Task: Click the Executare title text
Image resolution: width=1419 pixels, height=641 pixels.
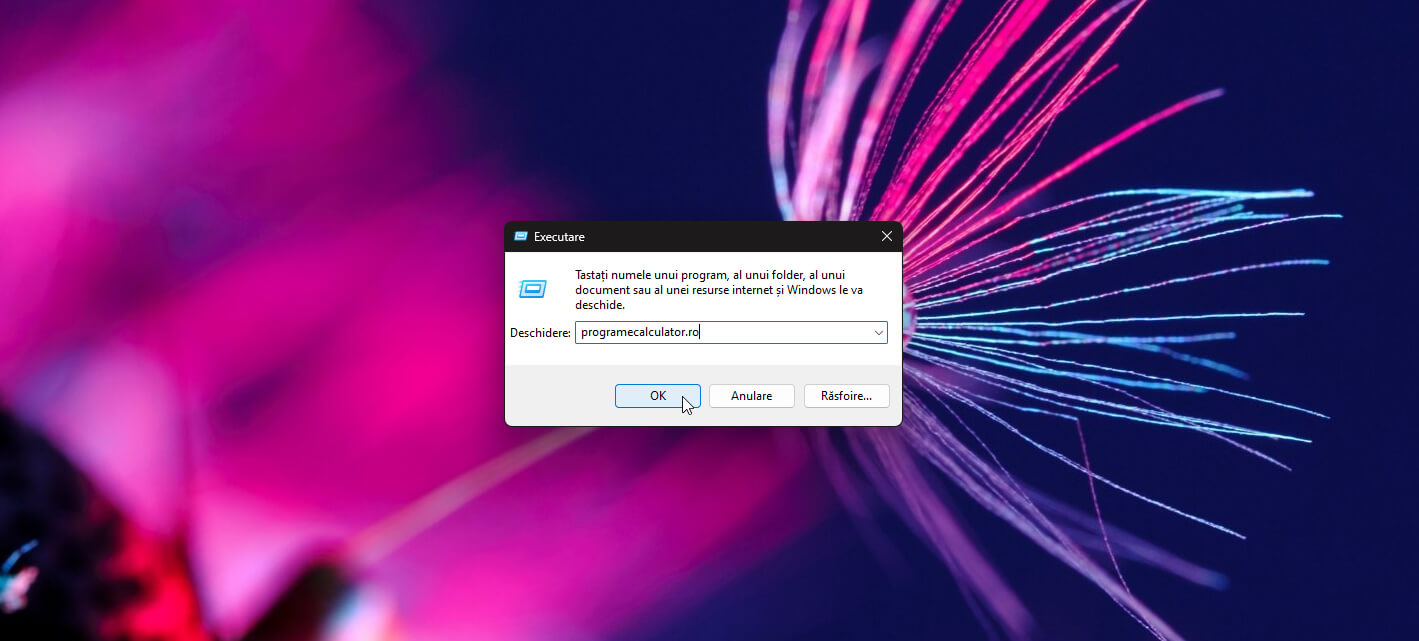Action: click(559, 237)
